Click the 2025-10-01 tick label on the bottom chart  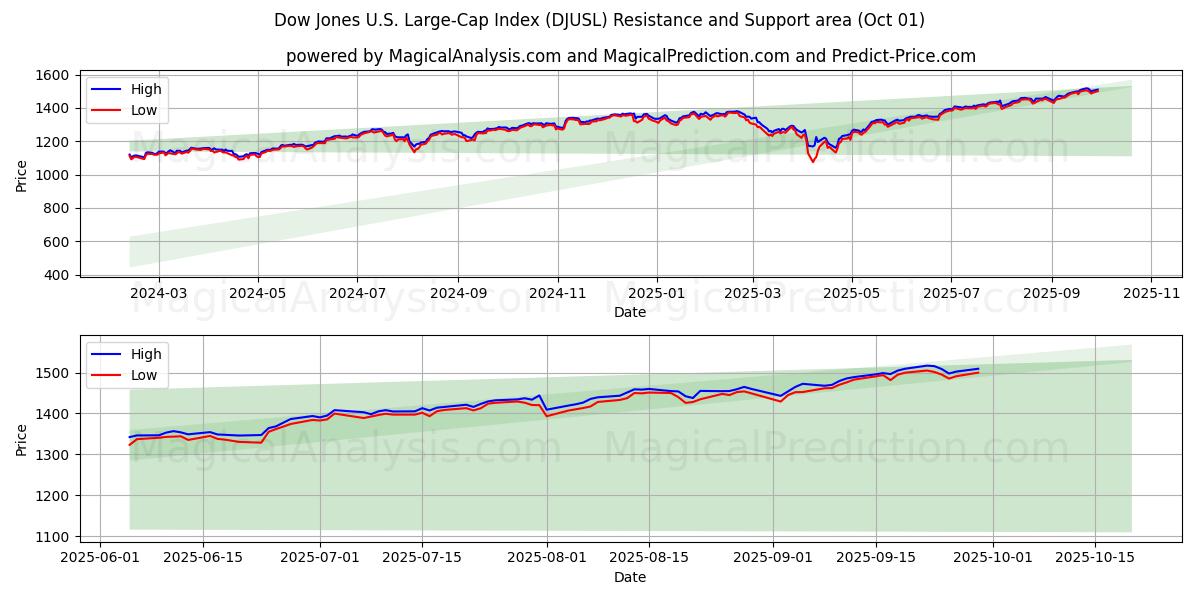click(993, 558)
